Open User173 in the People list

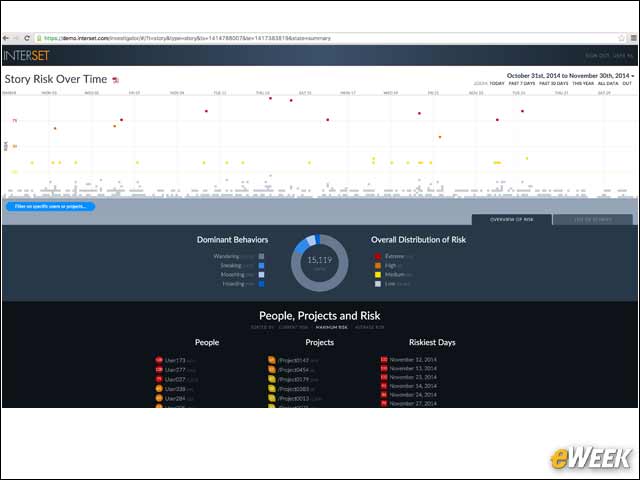pos(175,360)
